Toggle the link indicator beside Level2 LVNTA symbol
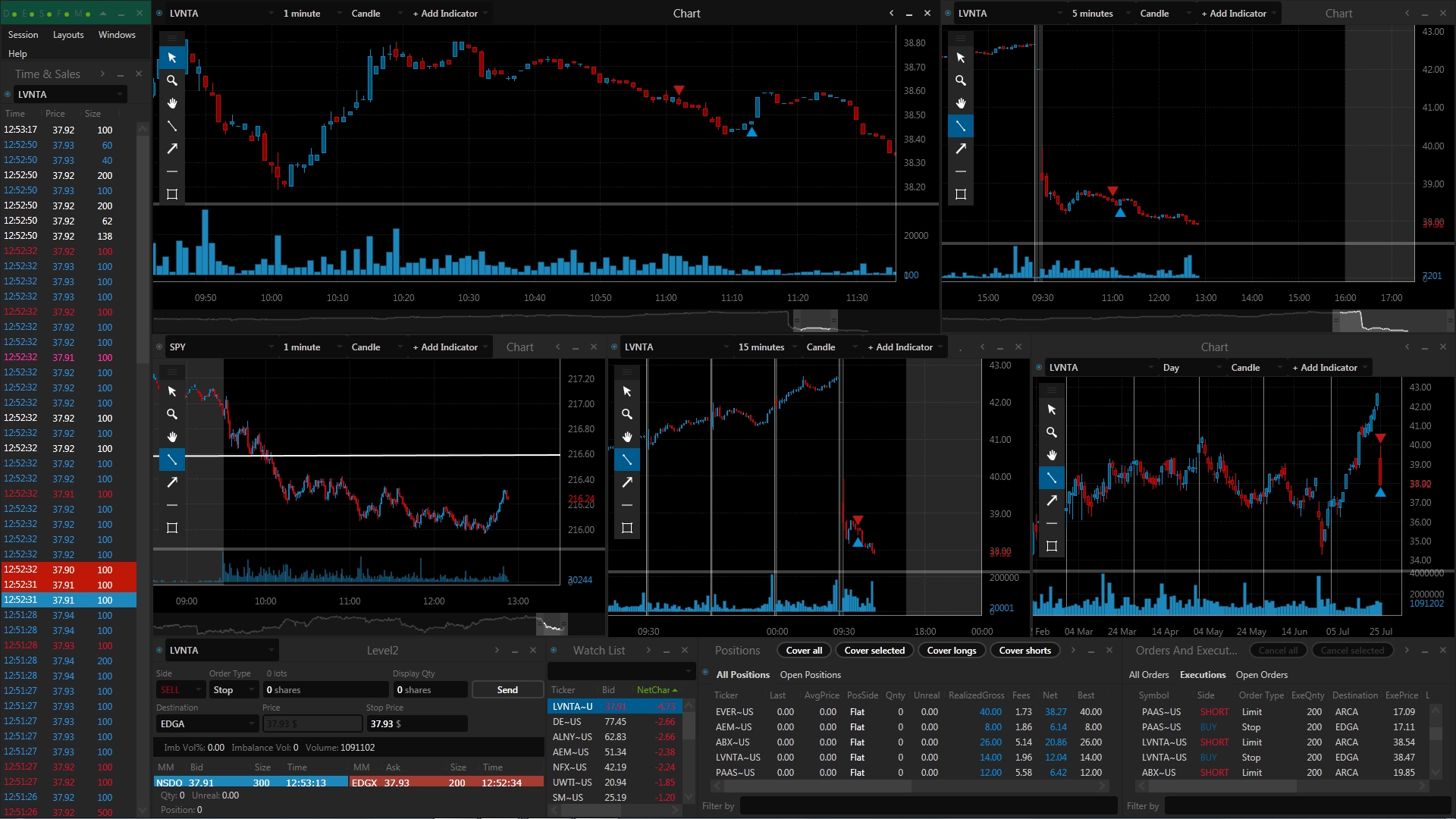The height and width of the screenshot is (819, 1456). click(160, 651)
